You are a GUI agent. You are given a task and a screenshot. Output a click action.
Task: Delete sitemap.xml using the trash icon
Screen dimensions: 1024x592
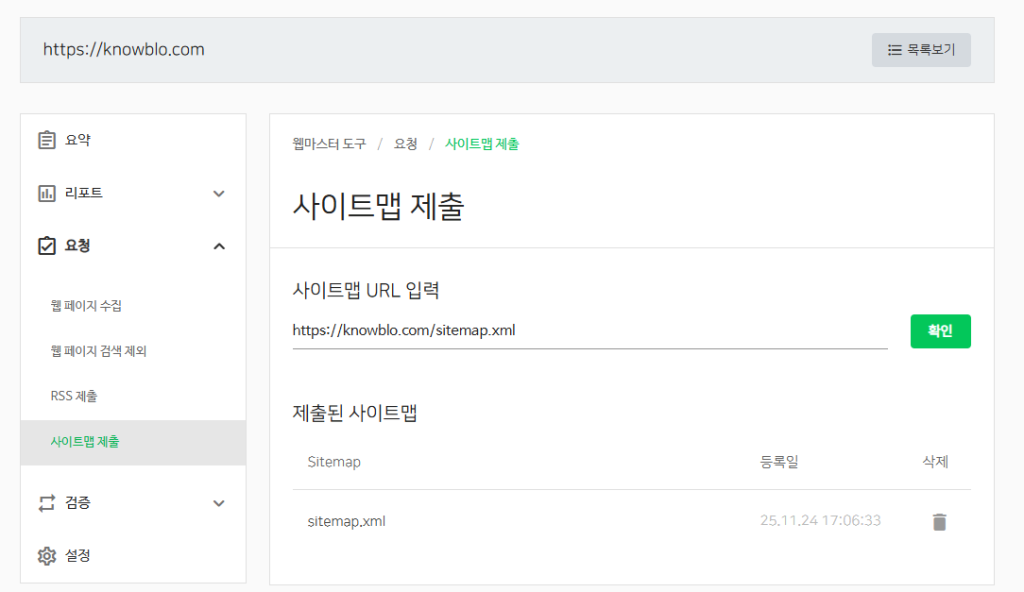(x=938, y=521)
